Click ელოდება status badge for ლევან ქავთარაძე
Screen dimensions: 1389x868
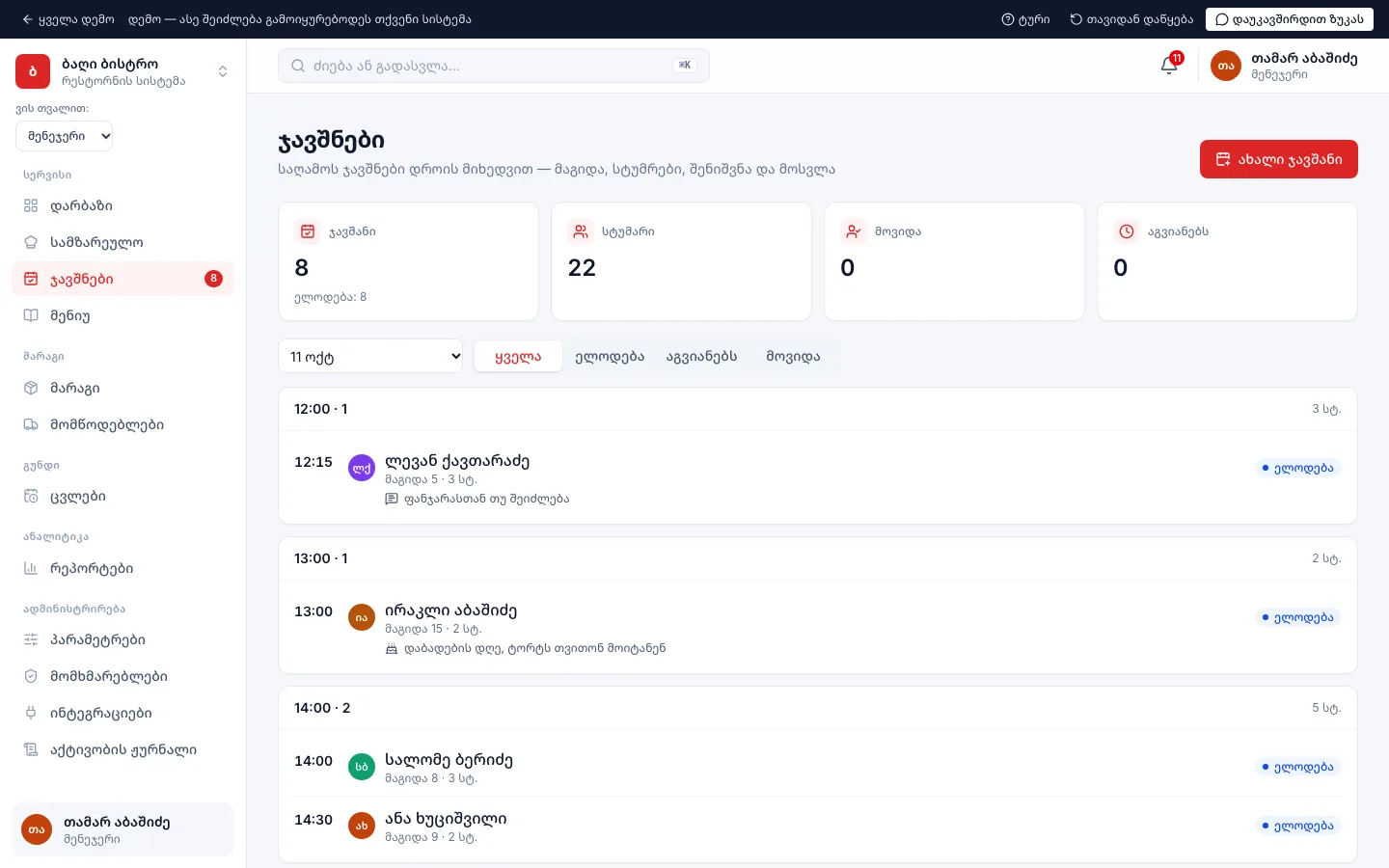[x=1297, y=468]
